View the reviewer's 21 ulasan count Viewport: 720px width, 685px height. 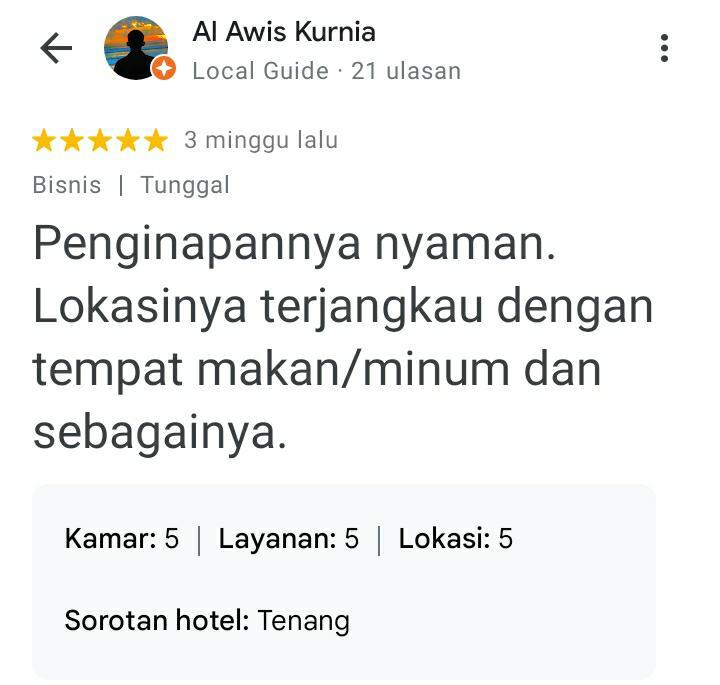point(406,71)
